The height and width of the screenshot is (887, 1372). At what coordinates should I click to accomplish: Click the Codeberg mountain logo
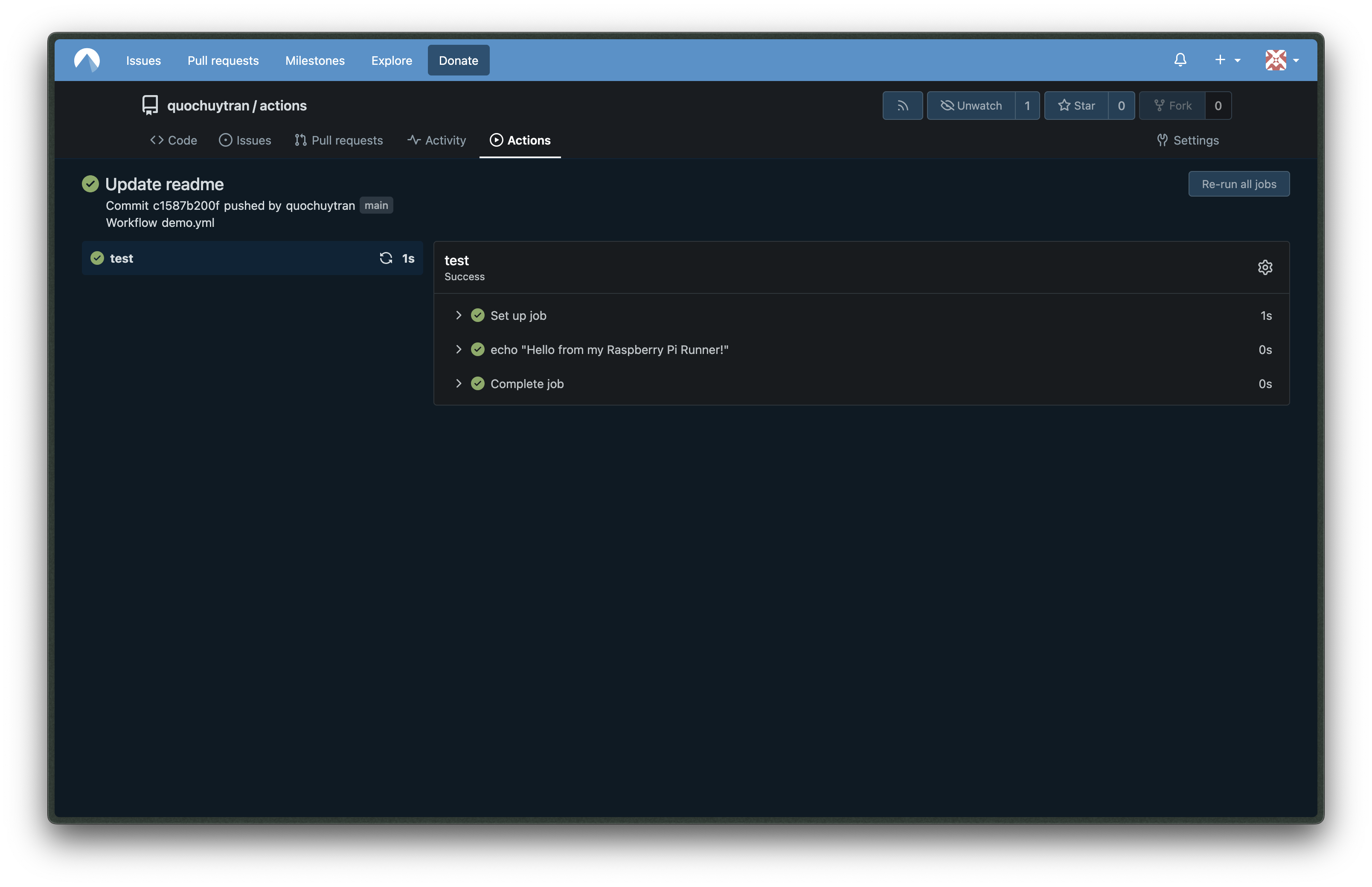87,60
